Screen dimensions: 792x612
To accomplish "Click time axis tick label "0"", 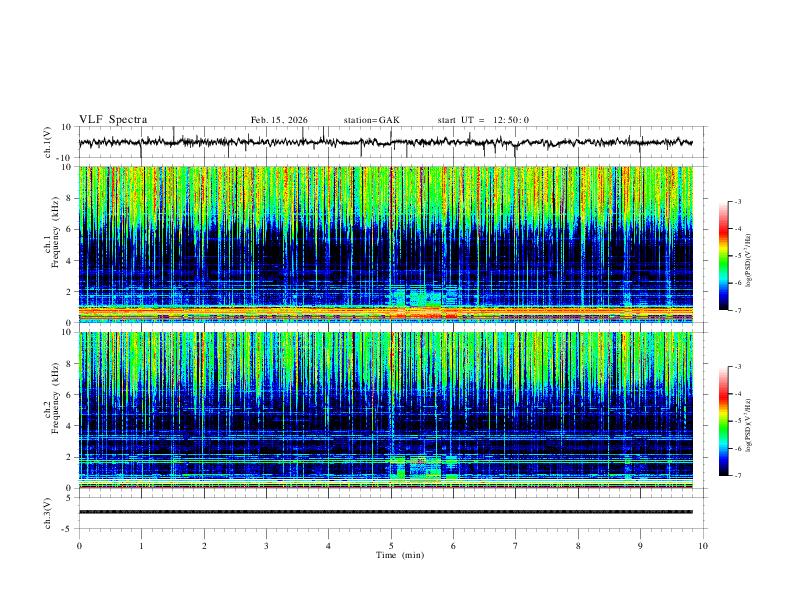I will [x=79, y=546].
